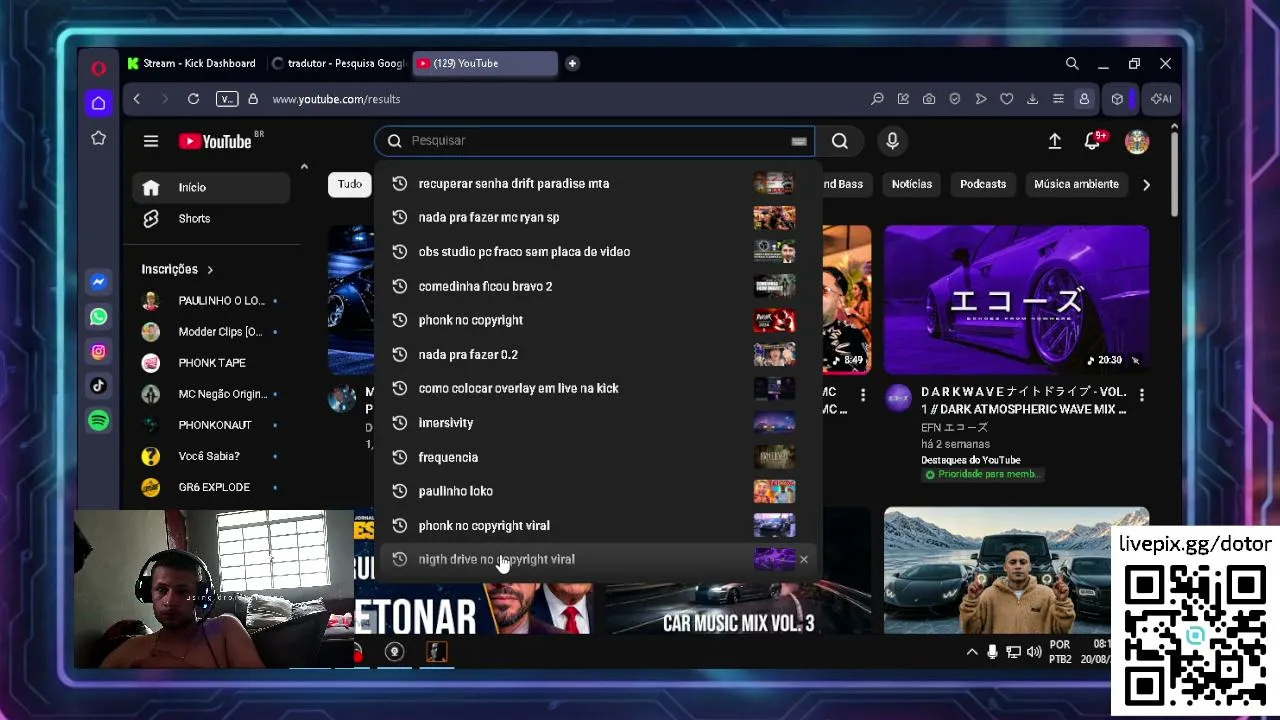Show more filter chips with right arrow

pyautogui.click(x=1146, y=184)
